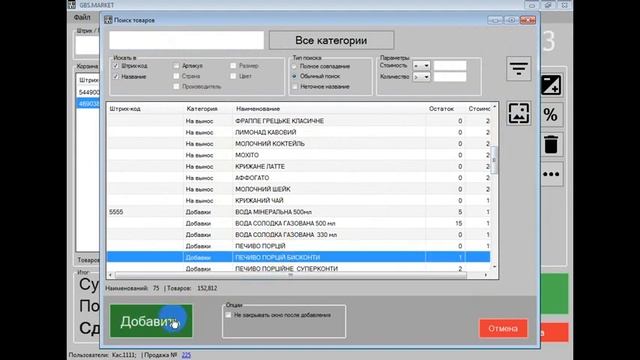
Task: Select Обычный поиск radio option
Action: point(294,76)
